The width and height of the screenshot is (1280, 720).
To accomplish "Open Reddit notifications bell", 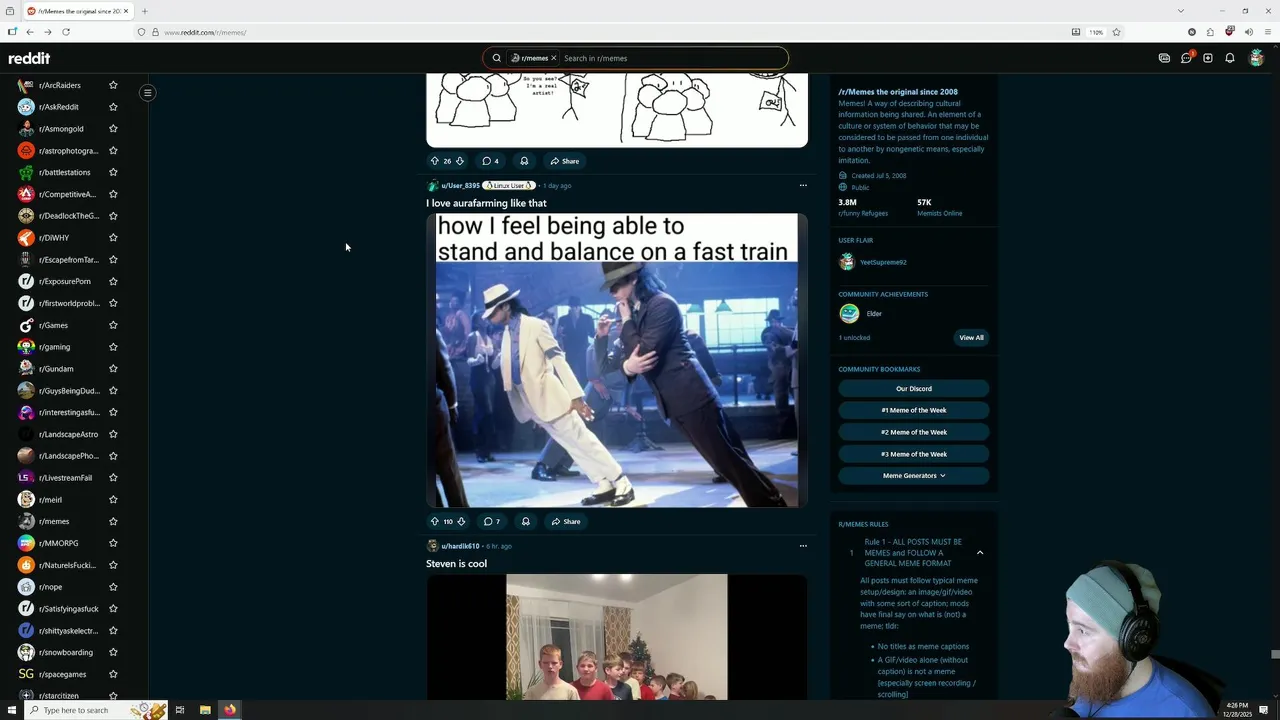I will pyautogui.click(x=1230, y=58).
